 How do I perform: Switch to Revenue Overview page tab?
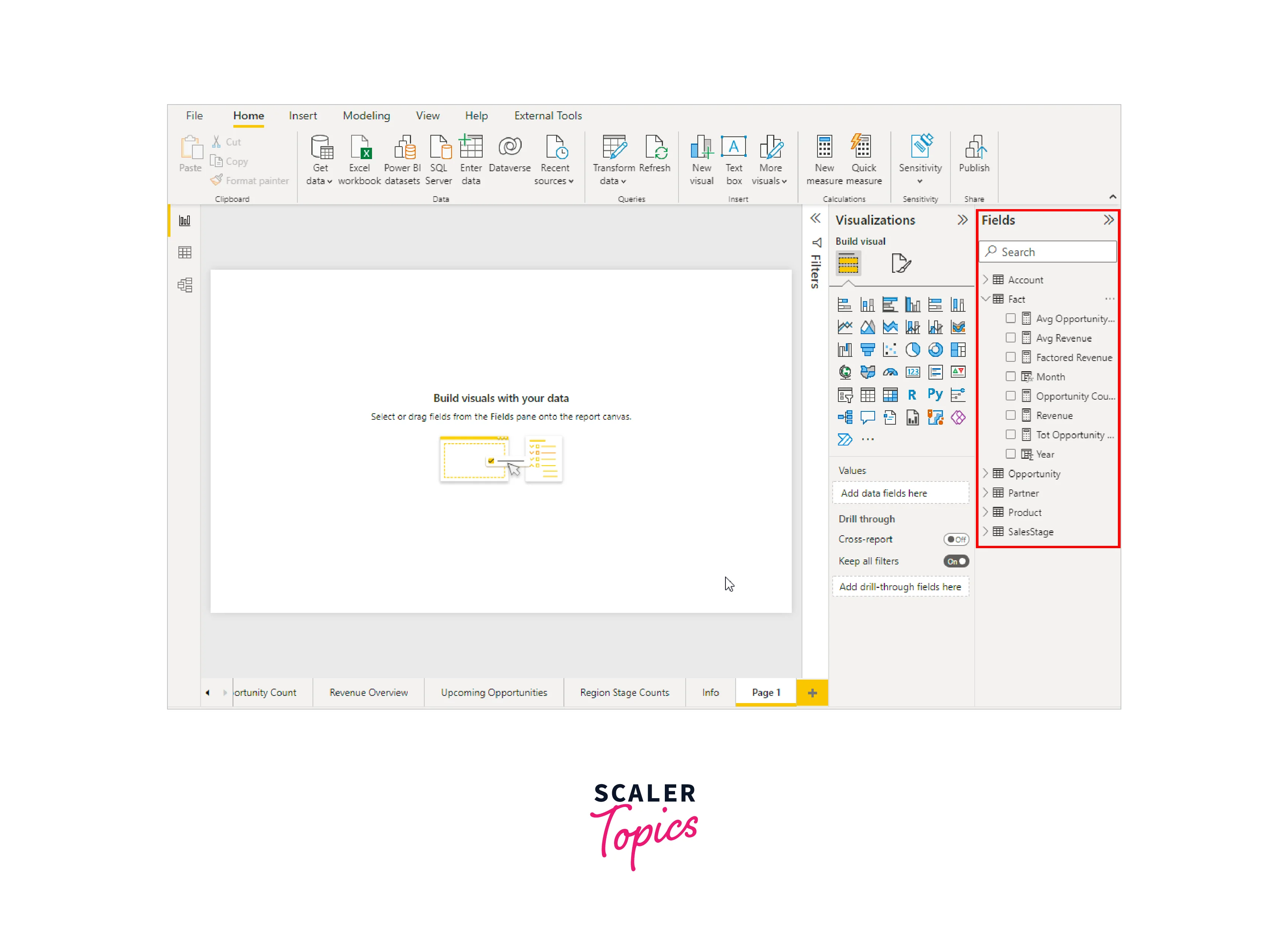(369, 692)
